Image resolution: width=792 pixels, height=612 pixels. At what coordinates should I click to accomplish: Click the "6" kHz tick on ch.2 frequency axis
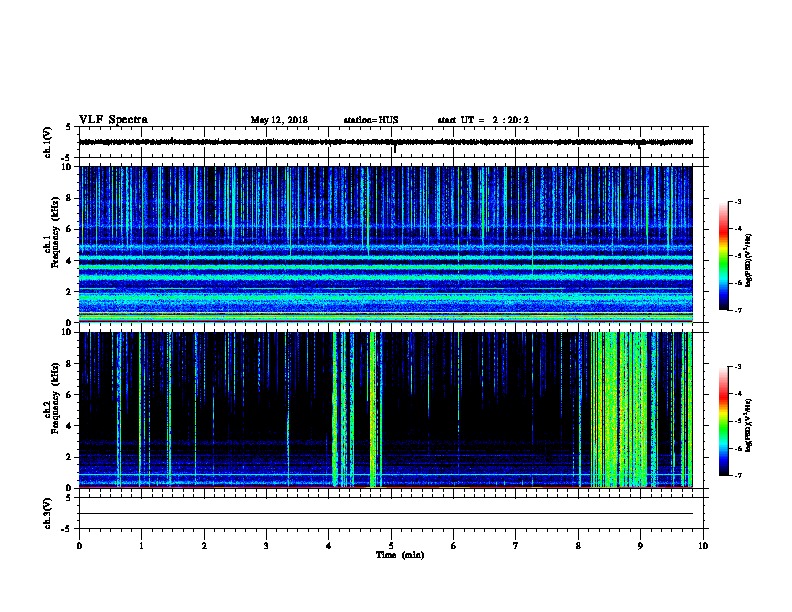tap(70, 395)
